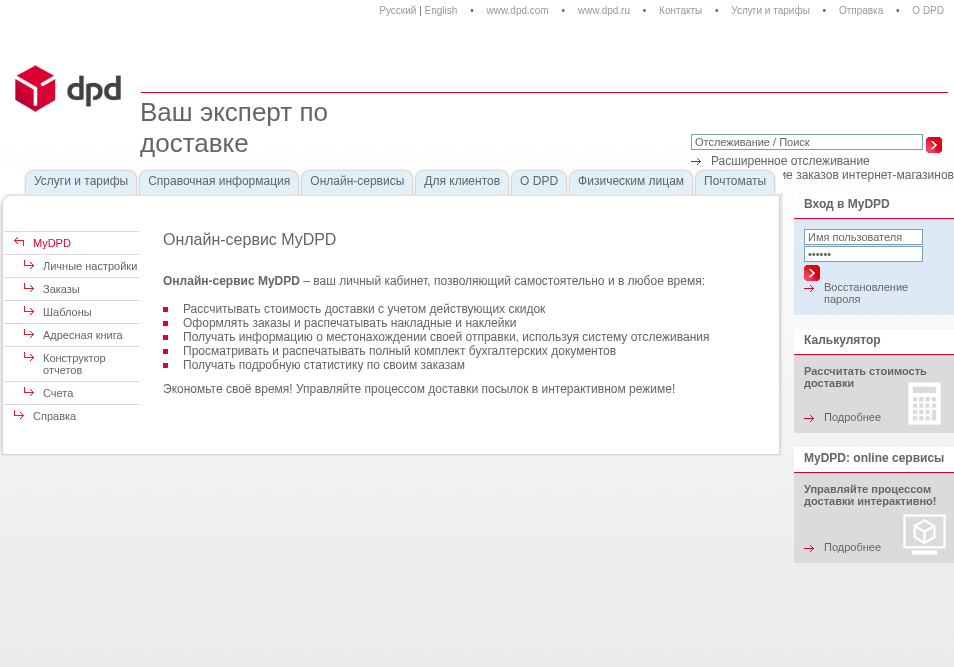Open the Справочная информация tab
The height and width of the screenshot is (667, 954).
pyautogui.click(x=219, y=181)
